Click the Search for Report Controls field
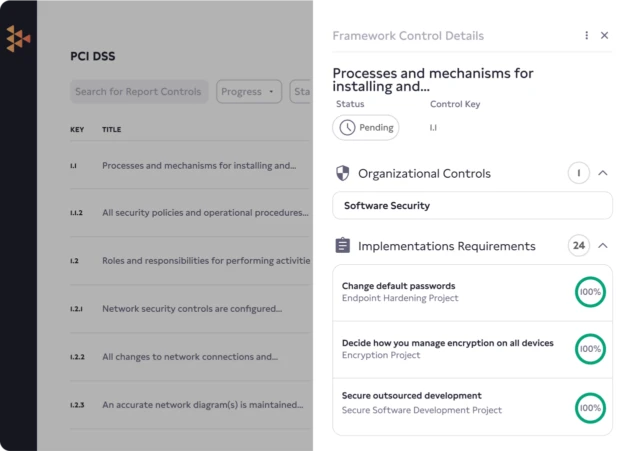 tap(139, 92)
